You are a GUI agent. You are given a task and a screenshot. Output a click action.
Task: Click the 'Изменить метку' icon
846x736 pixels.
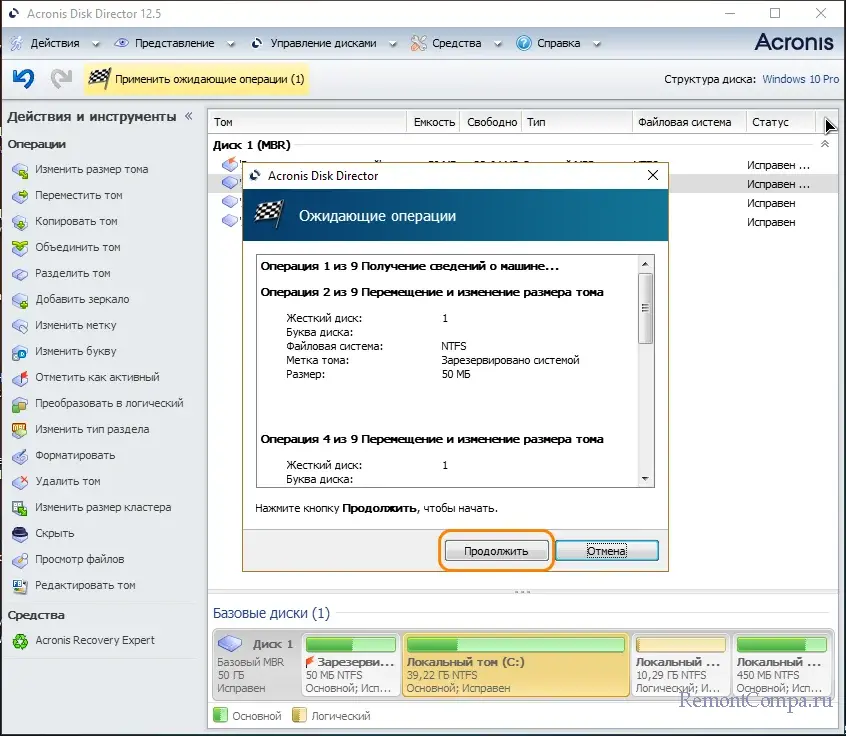point(20,325)
